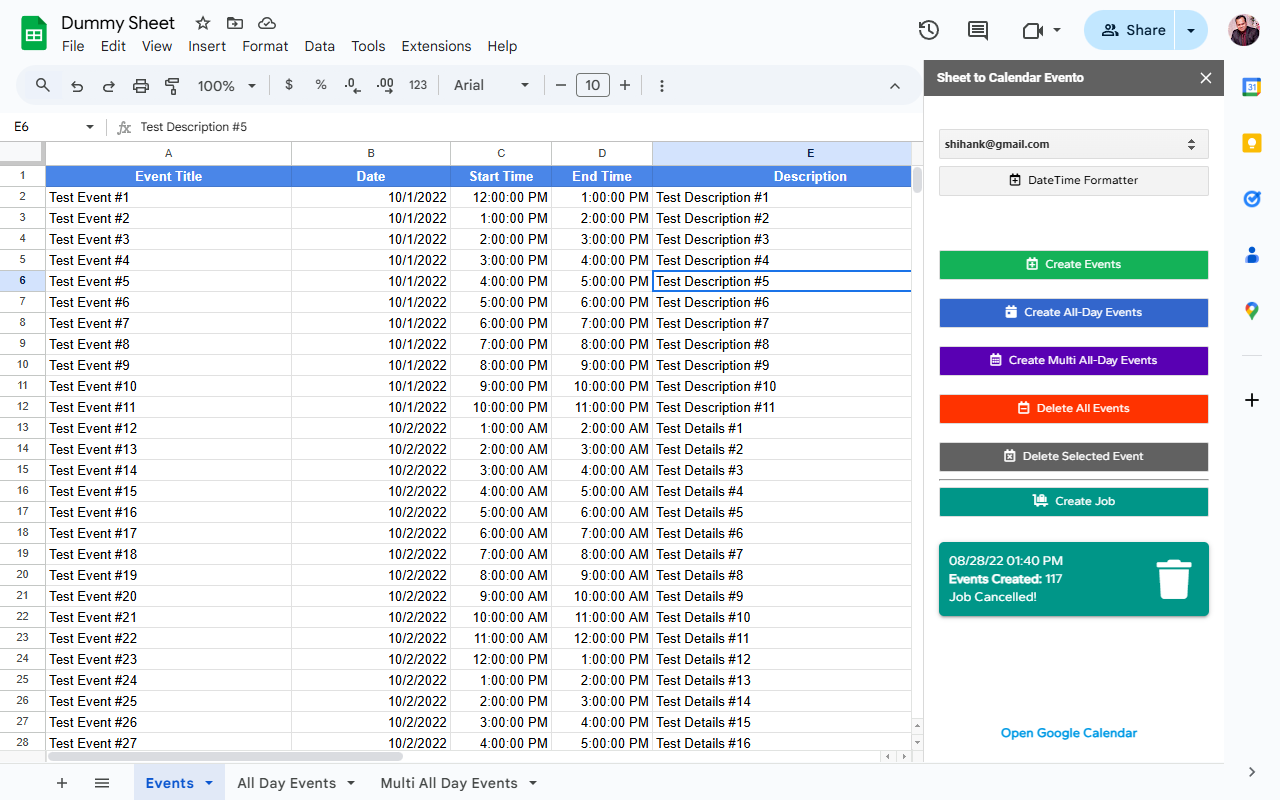Viewport: 1280px width, 800px height.
Task: Click the Open Google Calendar link
Action: pos(1068,733)
